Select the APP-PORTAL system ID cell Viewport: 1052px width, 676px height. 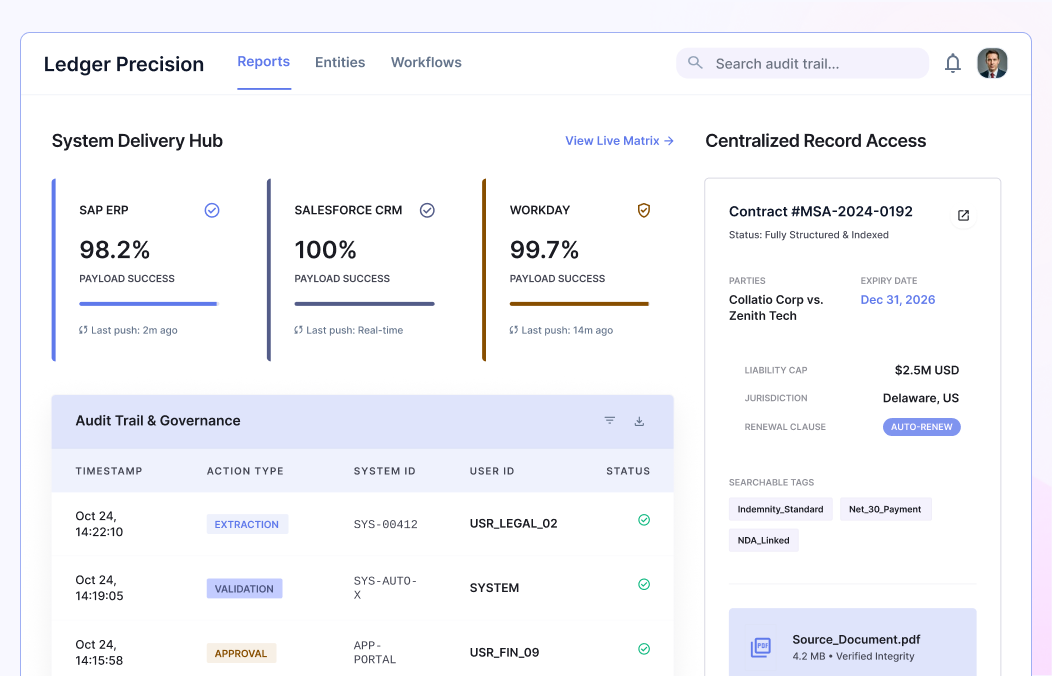click(375, 653)
